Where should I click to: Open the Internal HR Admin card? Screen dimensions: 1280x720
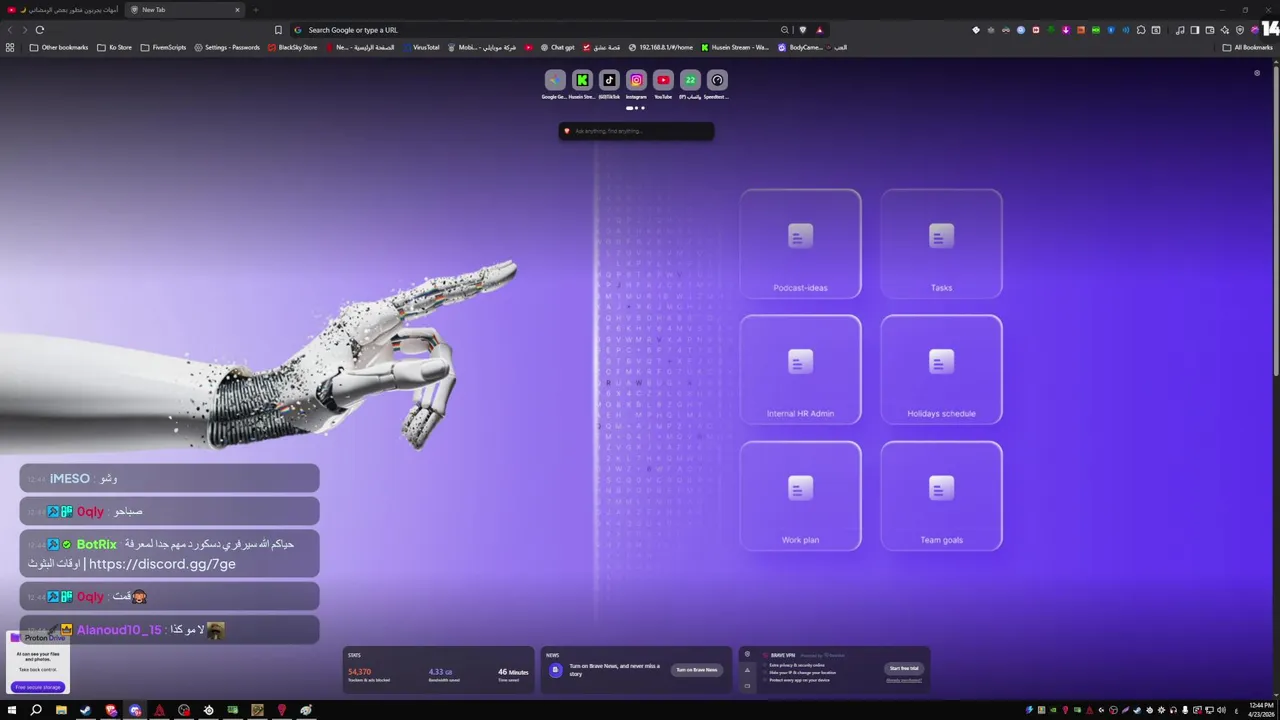(800, 370)
